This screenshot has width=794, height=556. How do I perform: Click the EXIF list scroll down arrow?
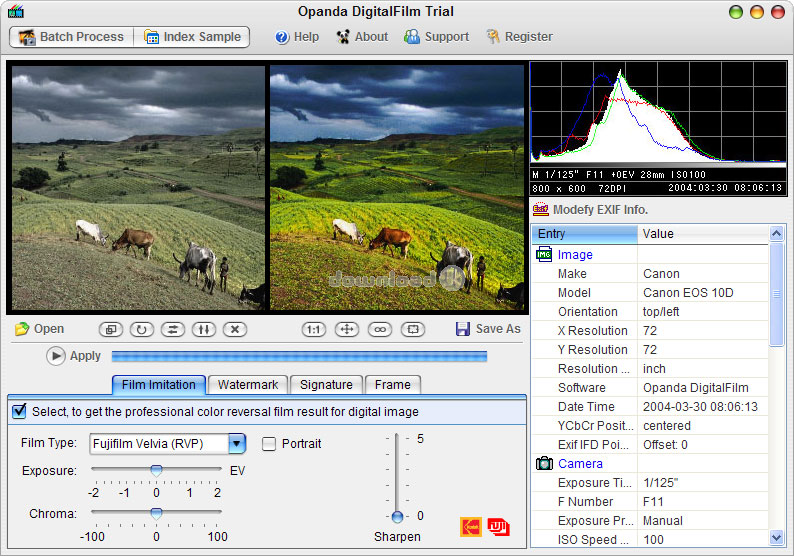[776, 537]
